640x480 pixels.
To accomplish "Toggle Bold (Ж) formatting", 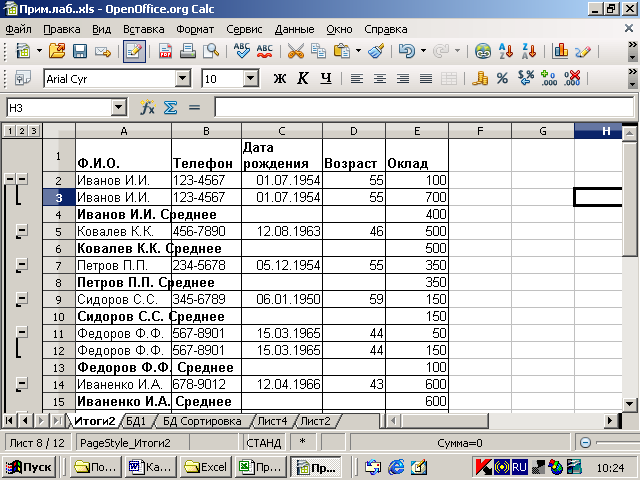I will click(280, 78).
